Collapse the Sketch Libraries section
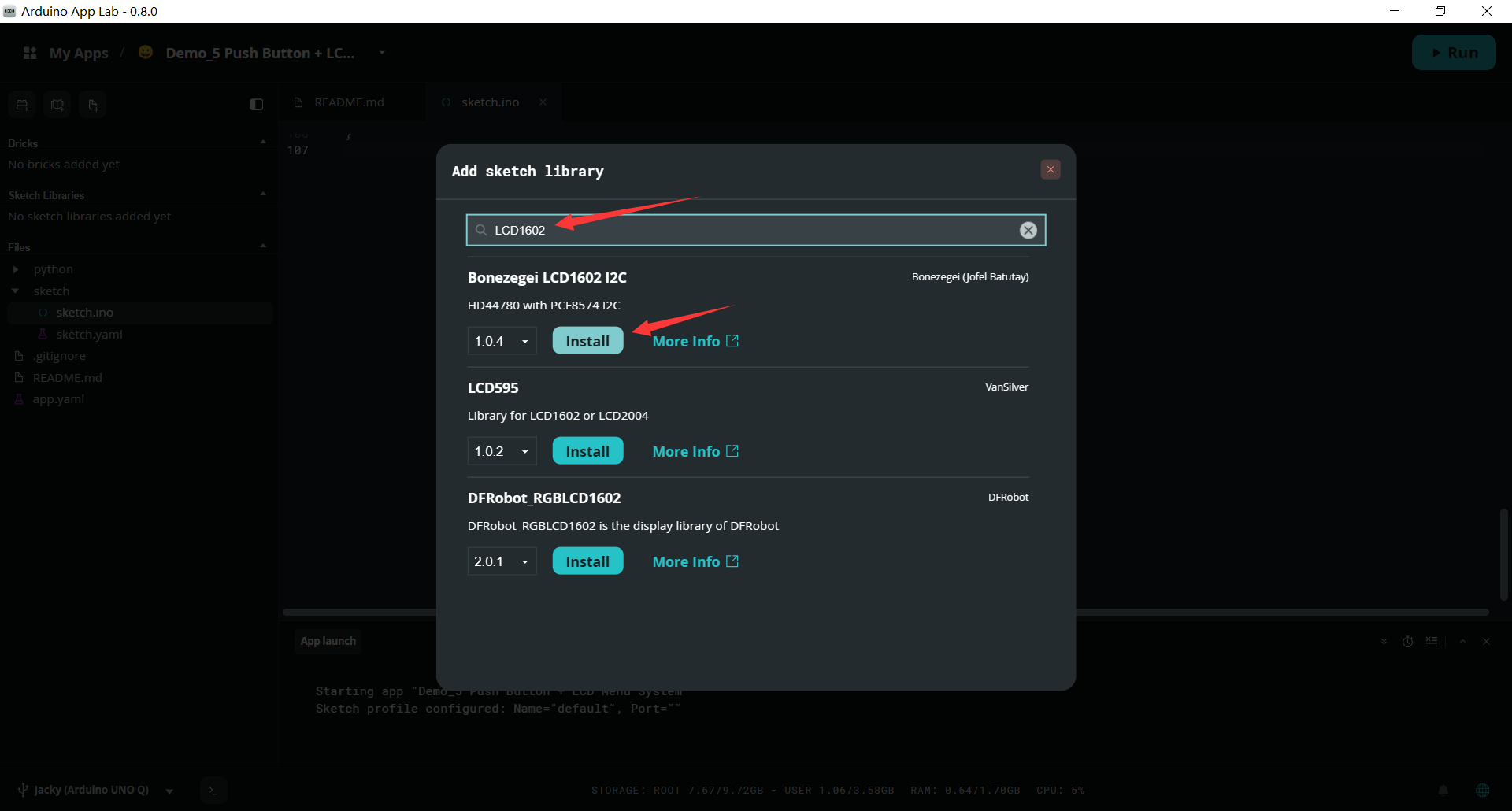 pos(263,194)
